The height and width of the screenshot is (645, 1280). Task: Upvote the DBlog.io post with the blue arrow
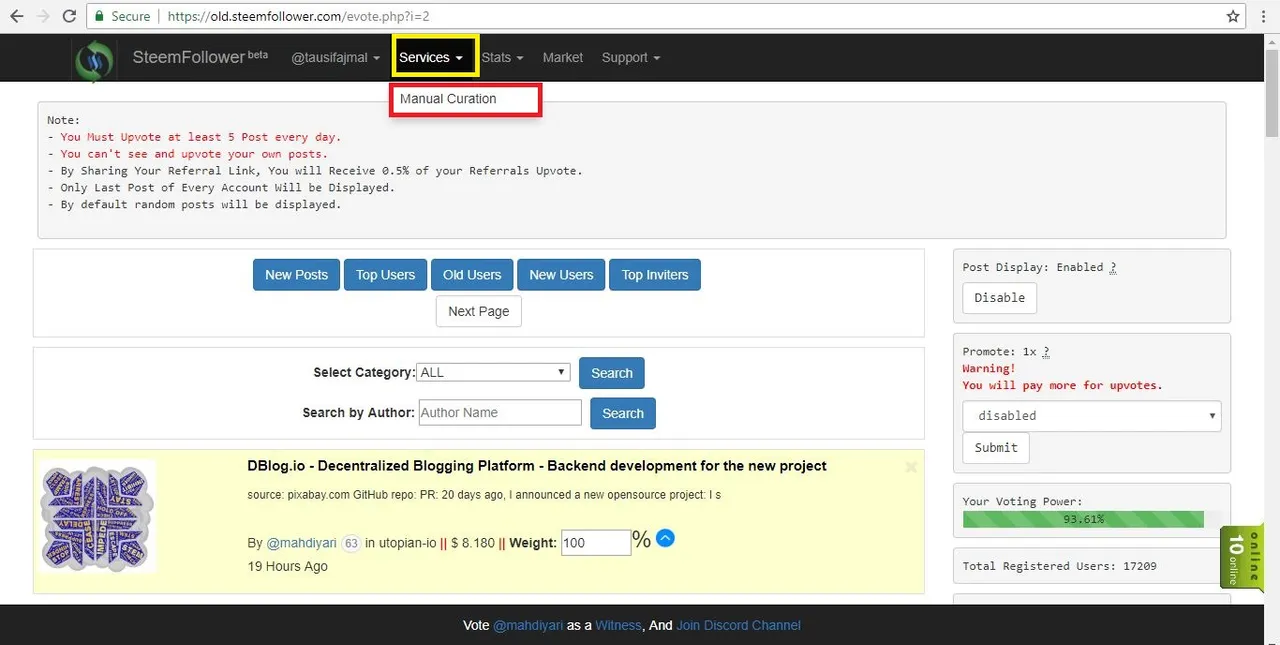coord(666,538)
